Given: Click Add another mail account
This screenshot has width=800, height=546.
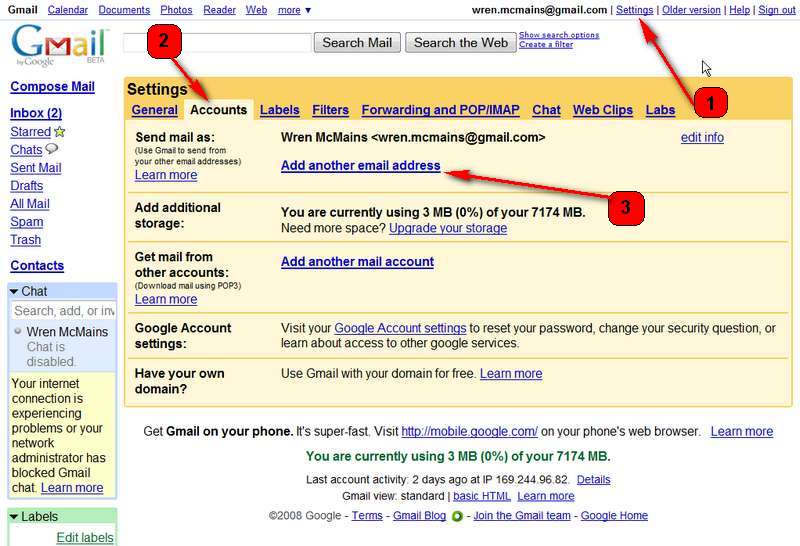Looking at the screenshot, I should click(358, 261).
